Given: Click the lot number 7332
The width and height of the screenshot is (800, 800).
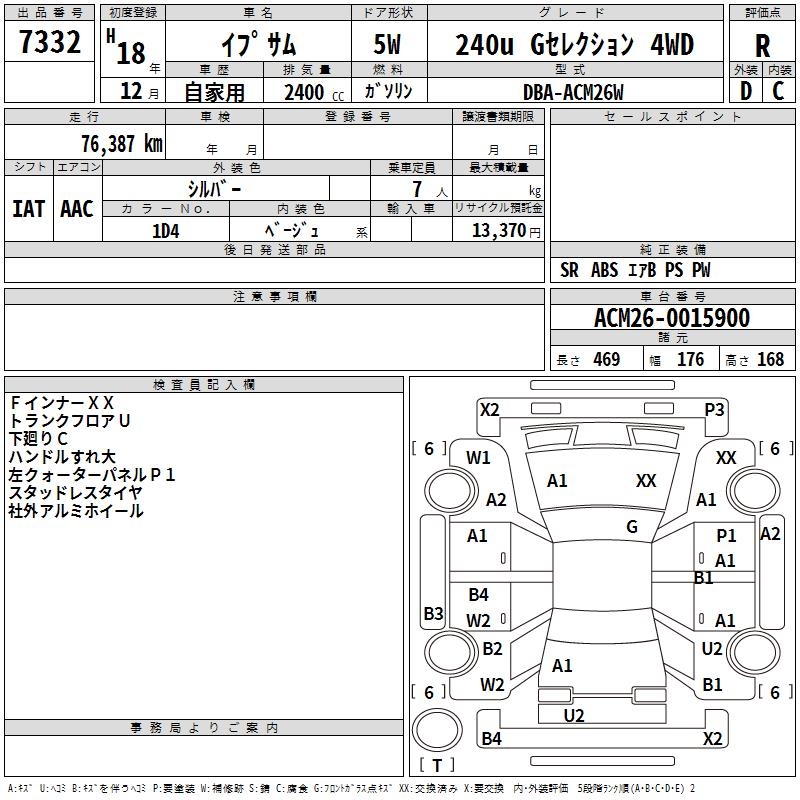Looking at the screenshot, I should pos(50,45).
